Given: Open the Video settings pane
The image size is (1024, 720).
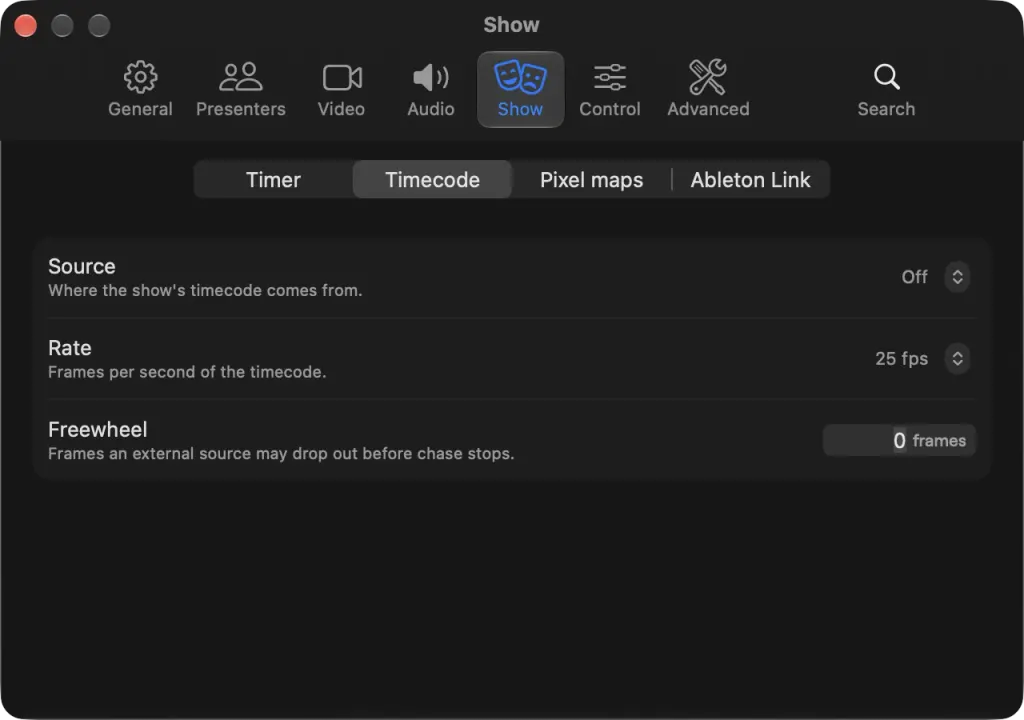Looking at the screenshot, I should click(342, 90).
